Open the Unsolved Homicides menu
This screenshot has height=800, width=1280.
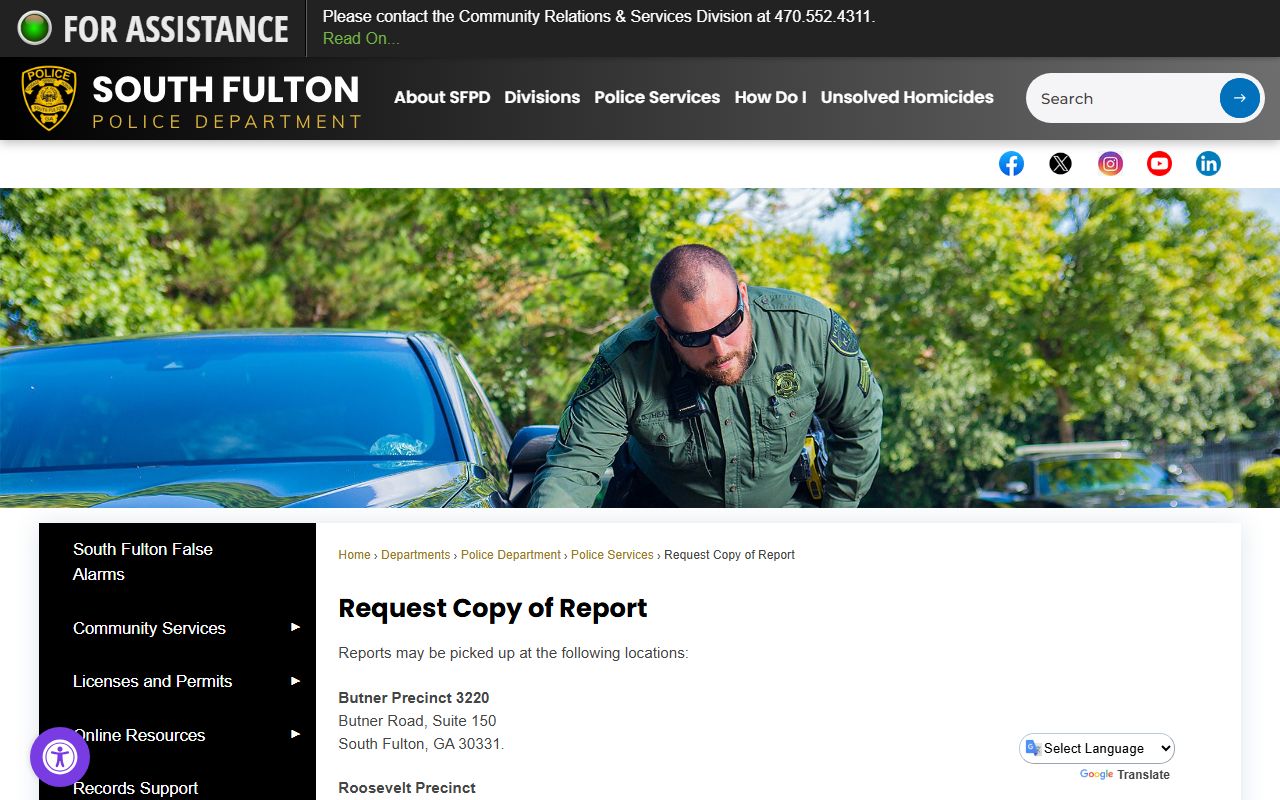click(x=907, y=97)
